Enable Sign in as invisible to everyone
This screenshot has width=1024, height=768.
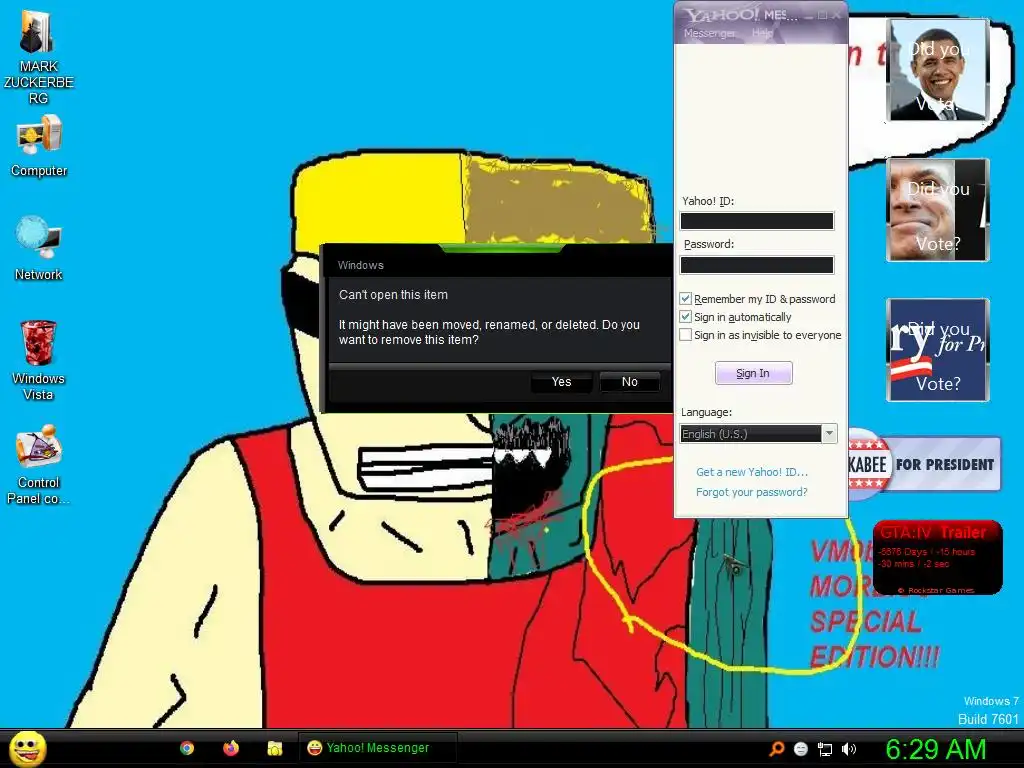click(685, 335)
